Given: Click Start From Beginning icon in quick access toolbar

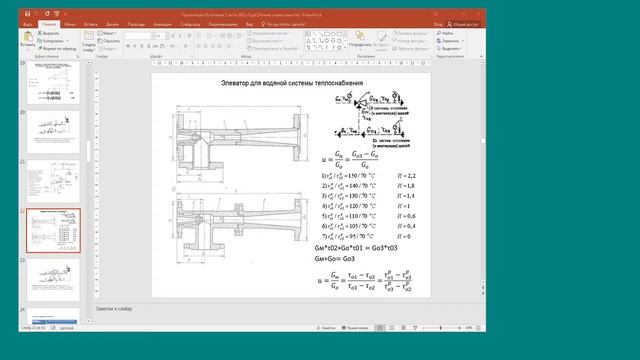Looking at the screenshot, I should (57, 14).
